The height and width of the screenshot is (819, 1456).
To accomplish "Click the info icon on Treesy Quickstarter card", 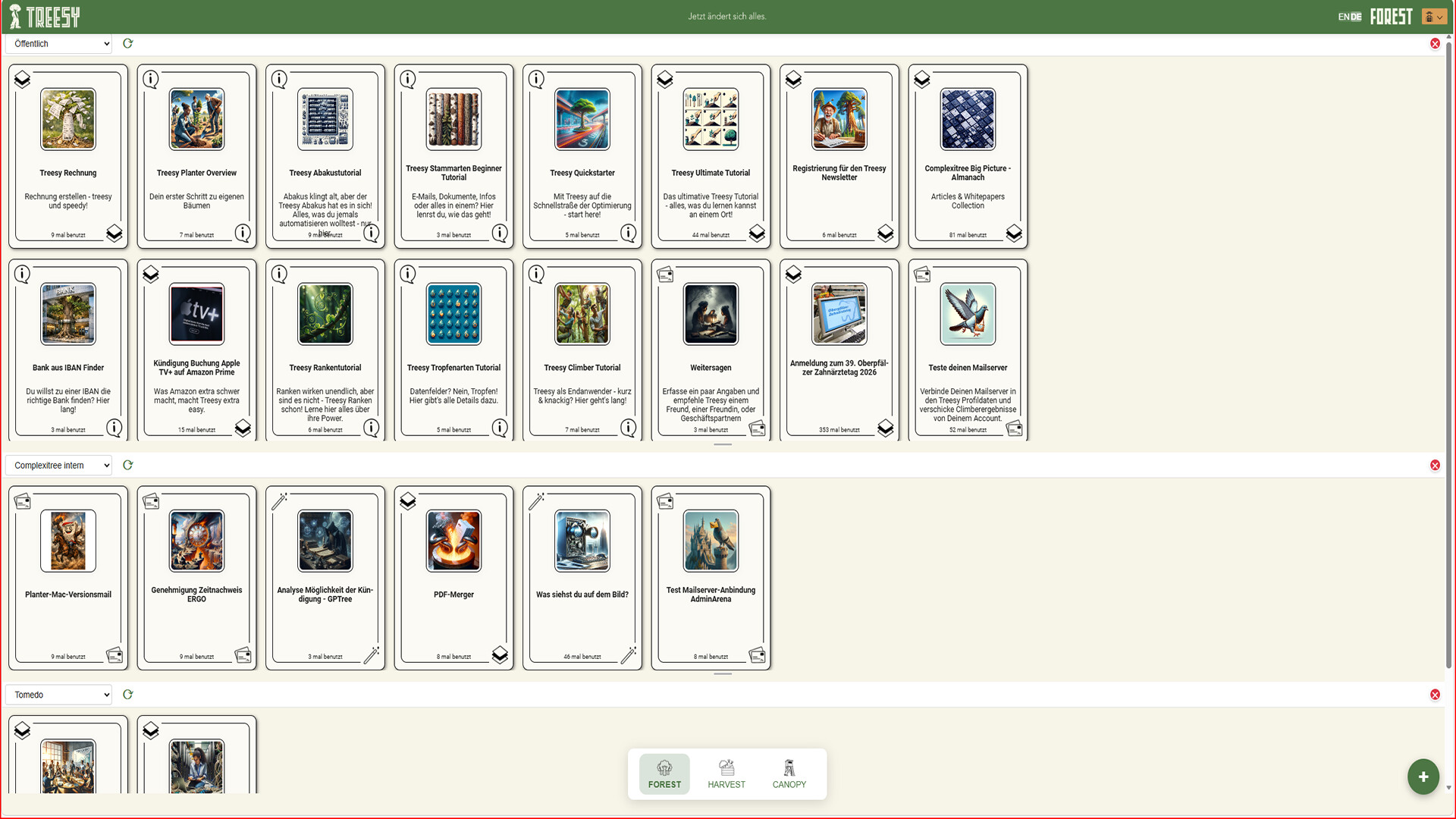I will click(x=536, y=79).
